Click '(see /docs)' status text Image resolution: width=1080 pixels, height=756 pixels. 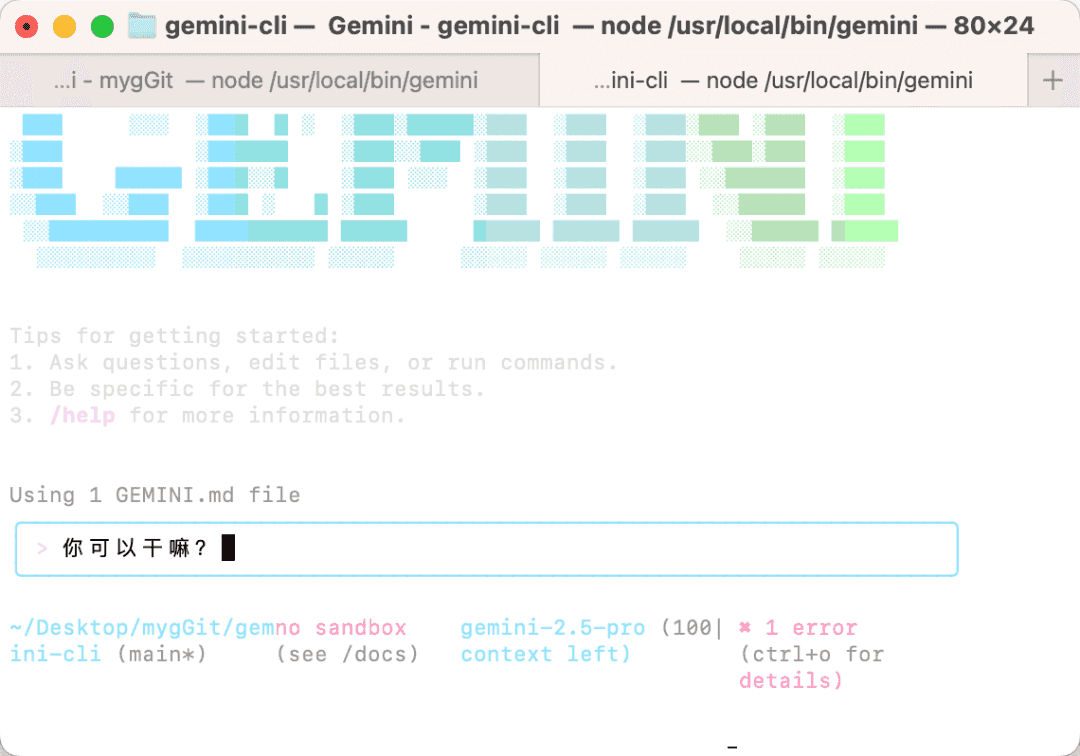[347, 653]
